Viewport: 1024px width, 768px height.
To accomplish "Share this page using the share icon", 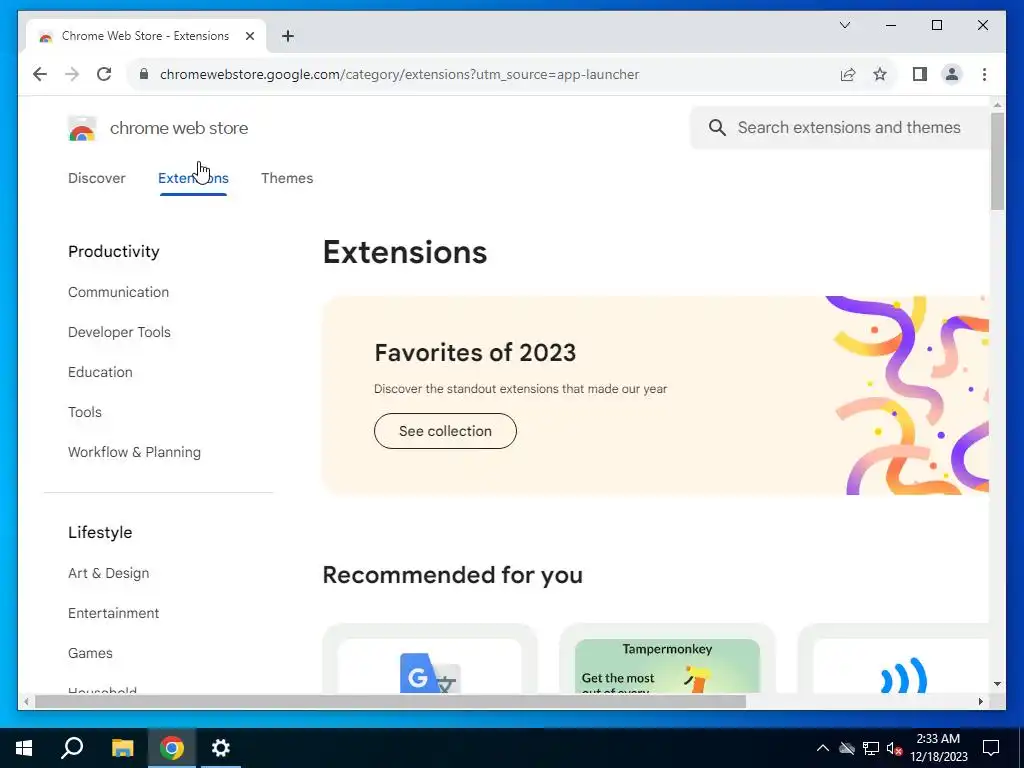I will pyautogui.click(x=848, y=74).
